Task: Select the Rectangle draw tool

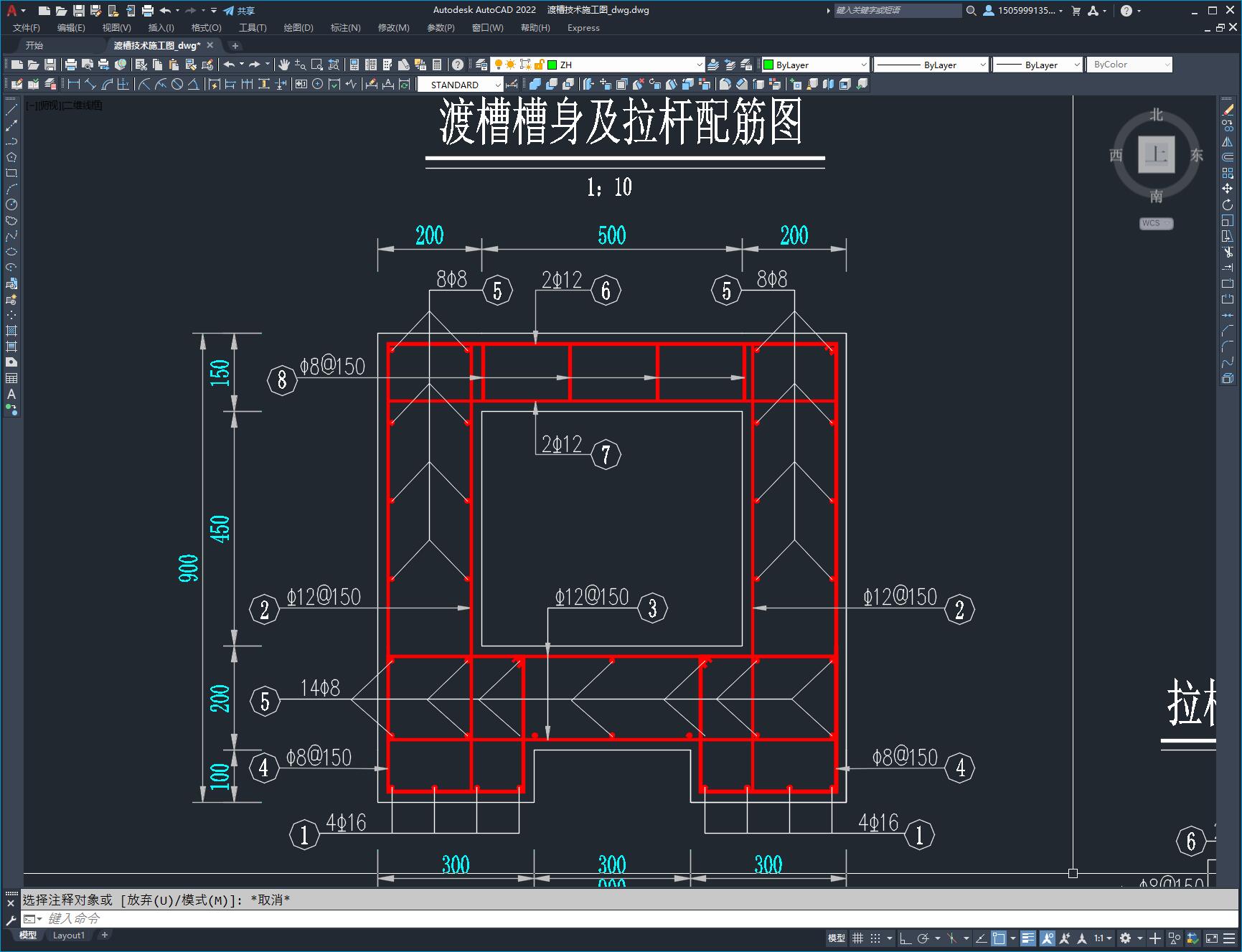Action: tap(11, 173)
